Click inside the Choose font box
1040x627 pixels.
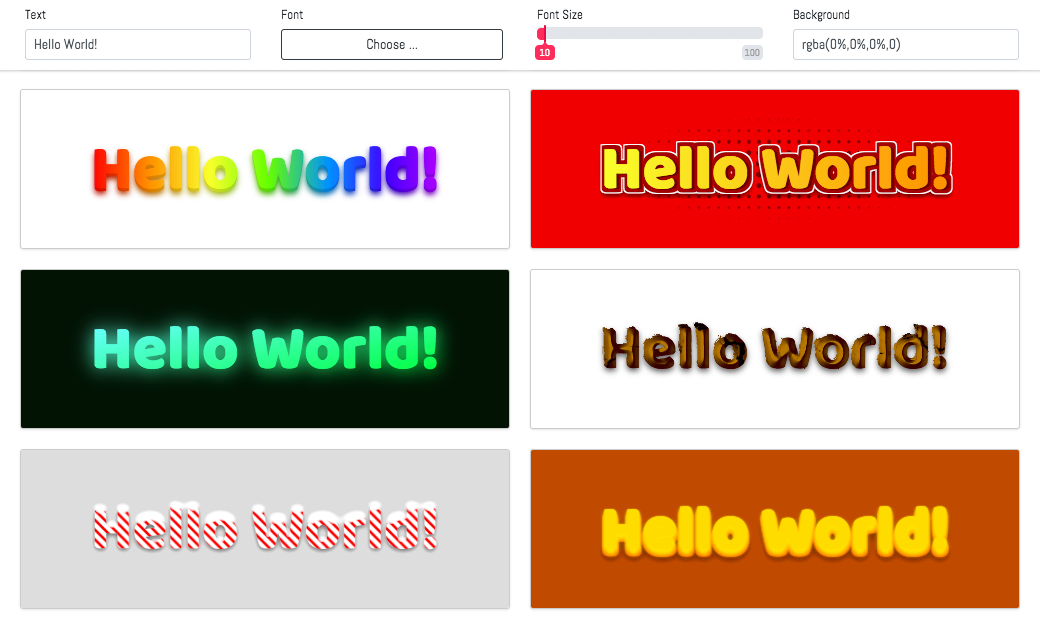[x=391, y=44]
